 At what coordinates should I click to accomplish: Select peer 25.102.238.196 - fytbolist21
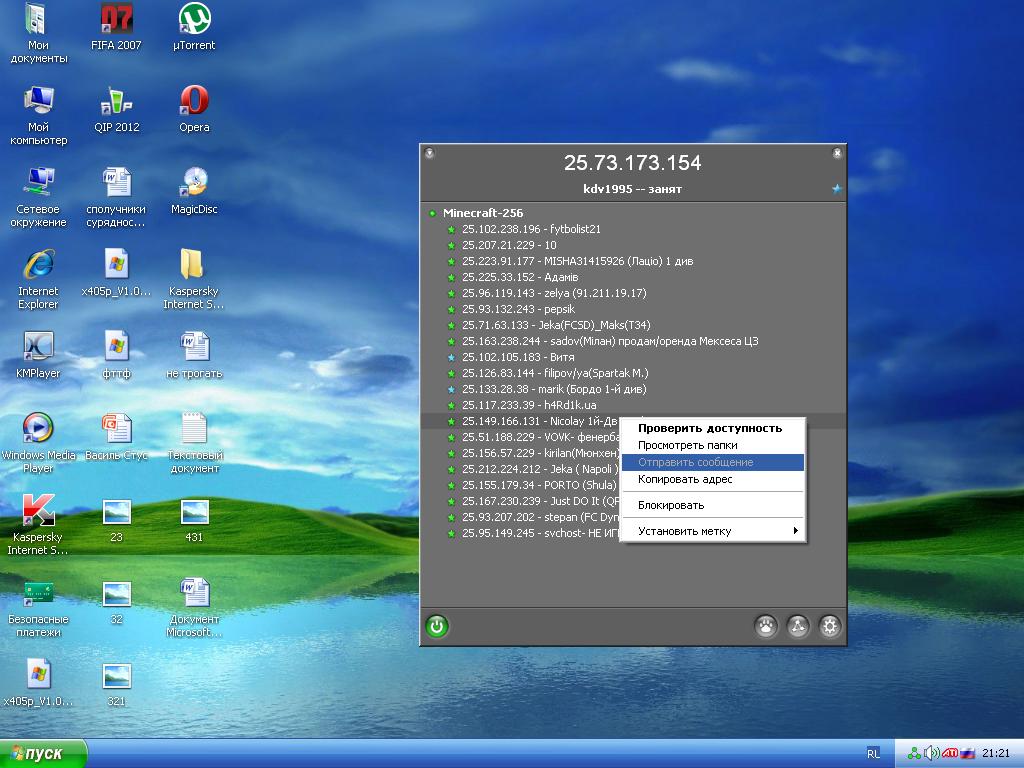click(x=531, y=229)
